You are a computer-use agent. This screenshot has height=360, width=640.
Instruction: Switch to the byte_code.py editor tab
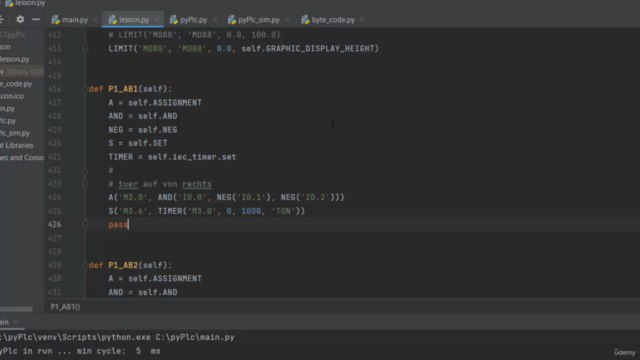(333, 20)
